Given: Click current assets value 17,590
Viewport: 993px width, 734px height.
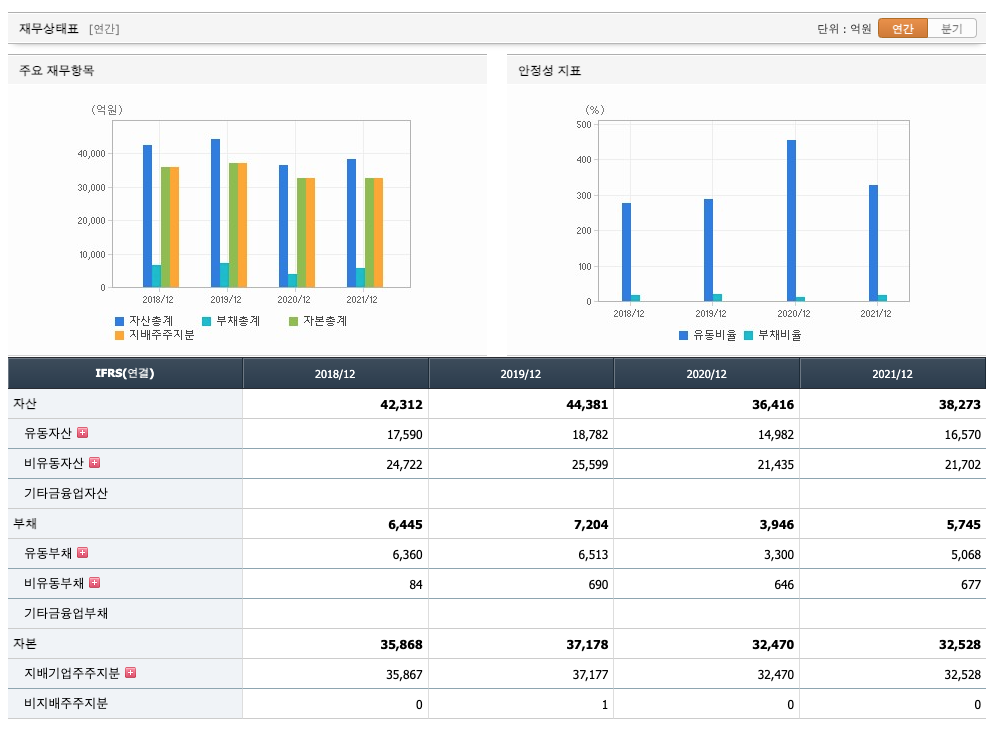Looking at the screenshot, I should [x=404, y=434].
